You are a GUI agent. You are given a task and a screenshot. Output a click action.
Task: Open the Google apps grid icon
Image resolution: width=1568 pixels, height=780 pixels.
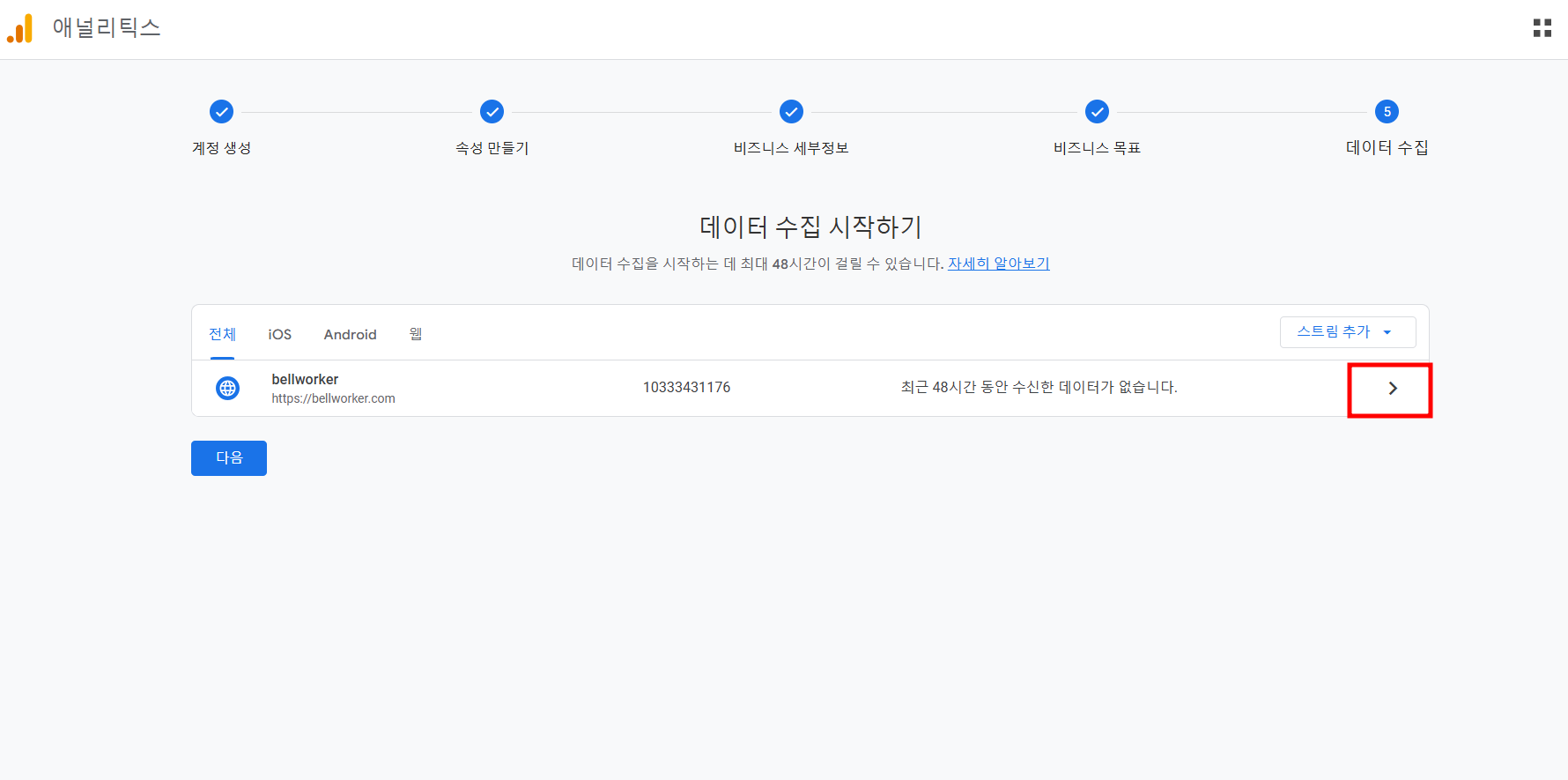[1542, 28]
